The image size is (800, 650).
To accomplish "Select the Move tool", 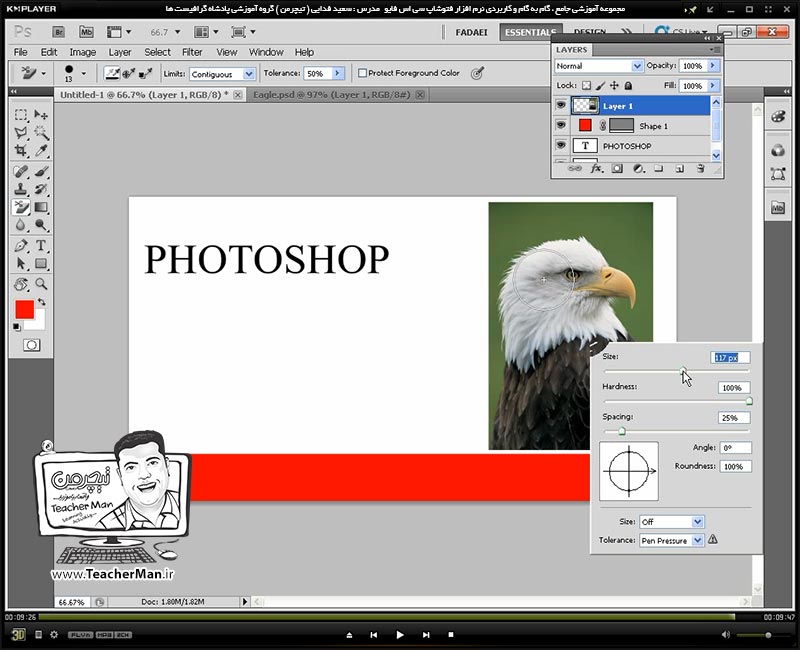I will tap(41, 115).
